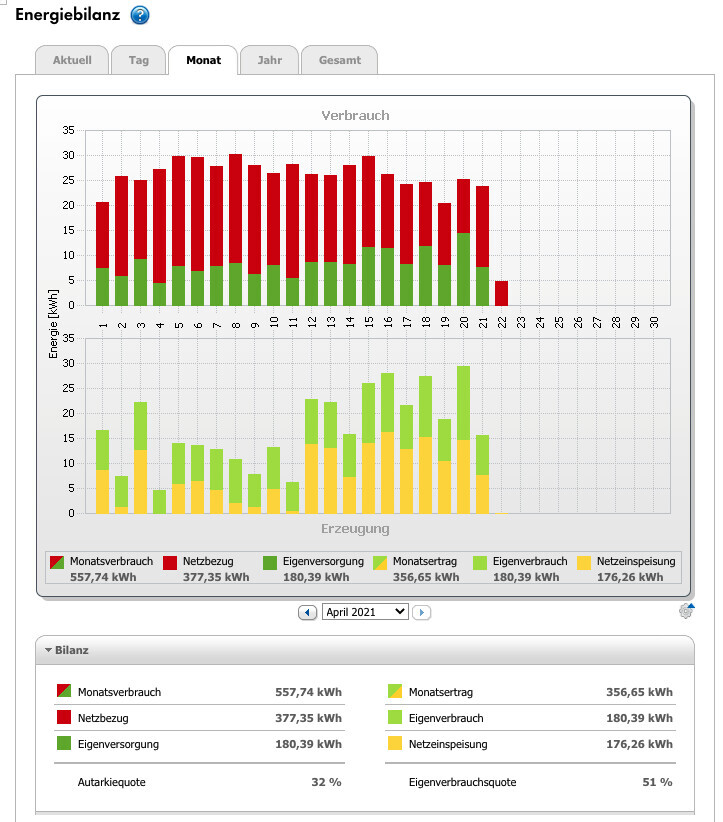Viewport: 723px width, 822px height.
Task: Click Netzeinspeisung yellow legend swatch in chart
Action: click(587, 562)
